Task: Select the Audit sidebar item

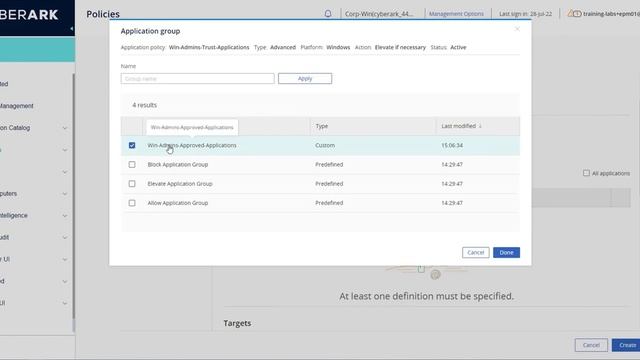Action: [x=4, y=237]
